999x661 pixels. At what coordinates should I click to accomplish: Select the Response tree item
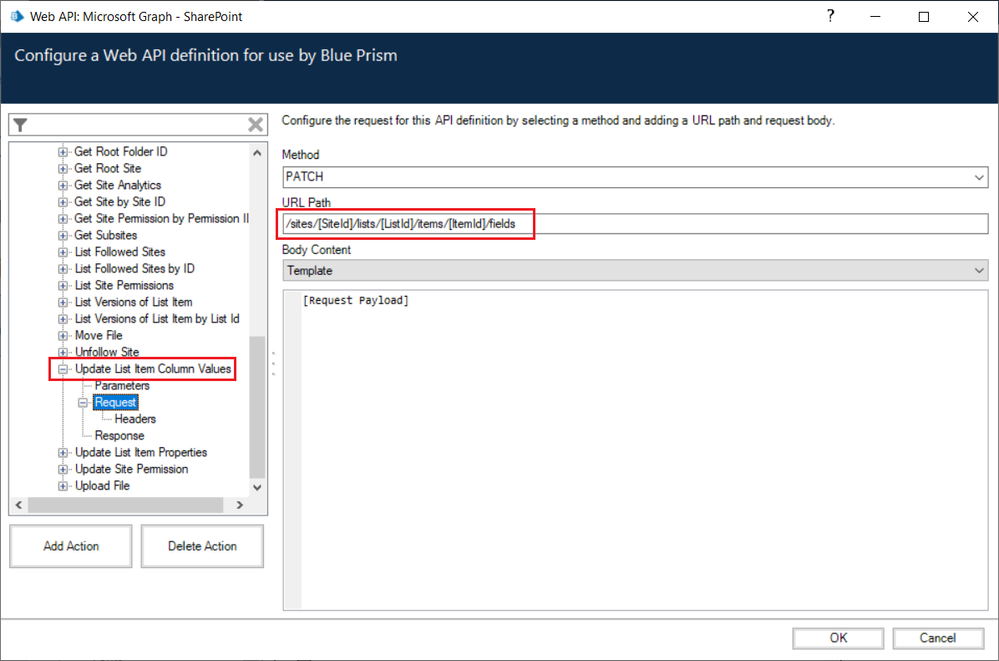tap(119, 435)
